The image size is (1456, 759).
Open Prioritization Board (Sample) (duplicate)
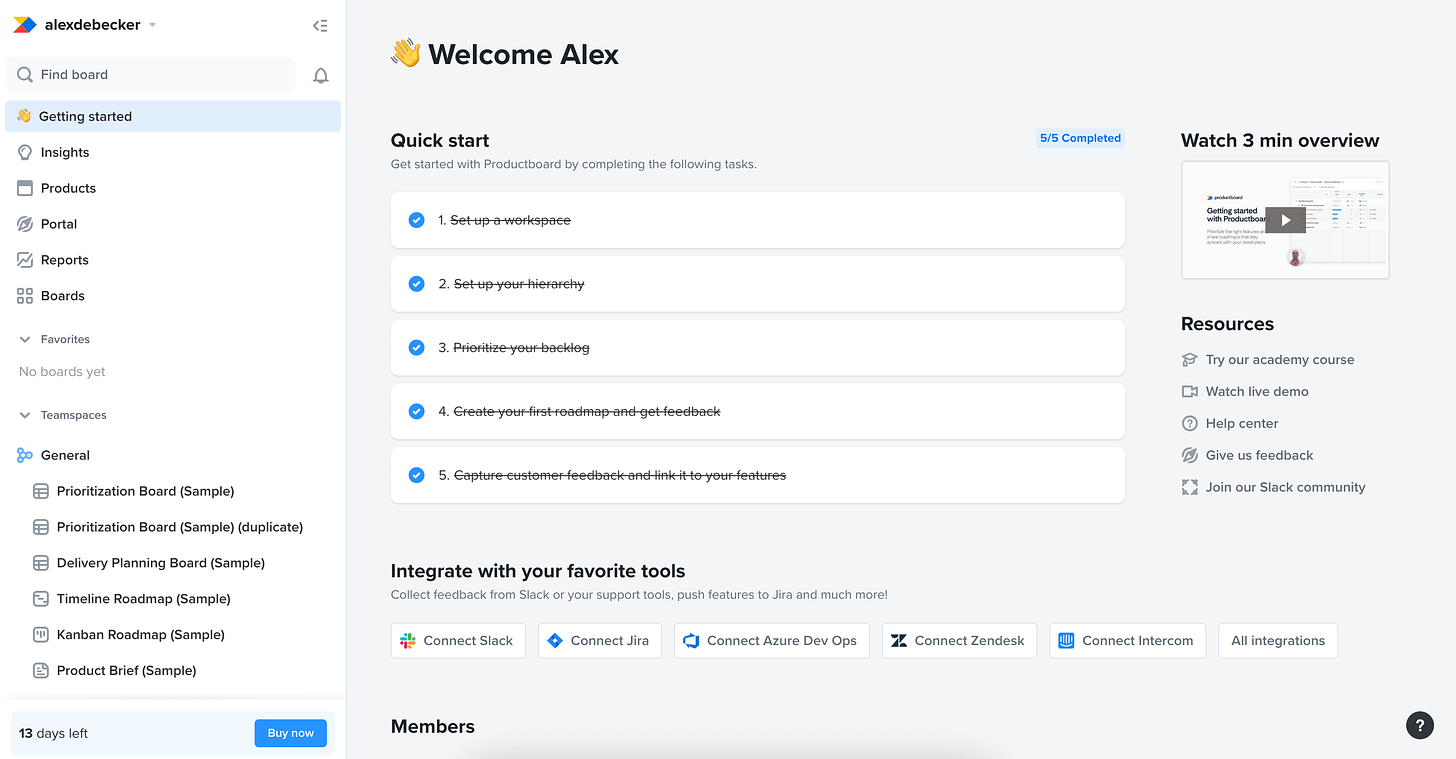[x=180, y=527]
